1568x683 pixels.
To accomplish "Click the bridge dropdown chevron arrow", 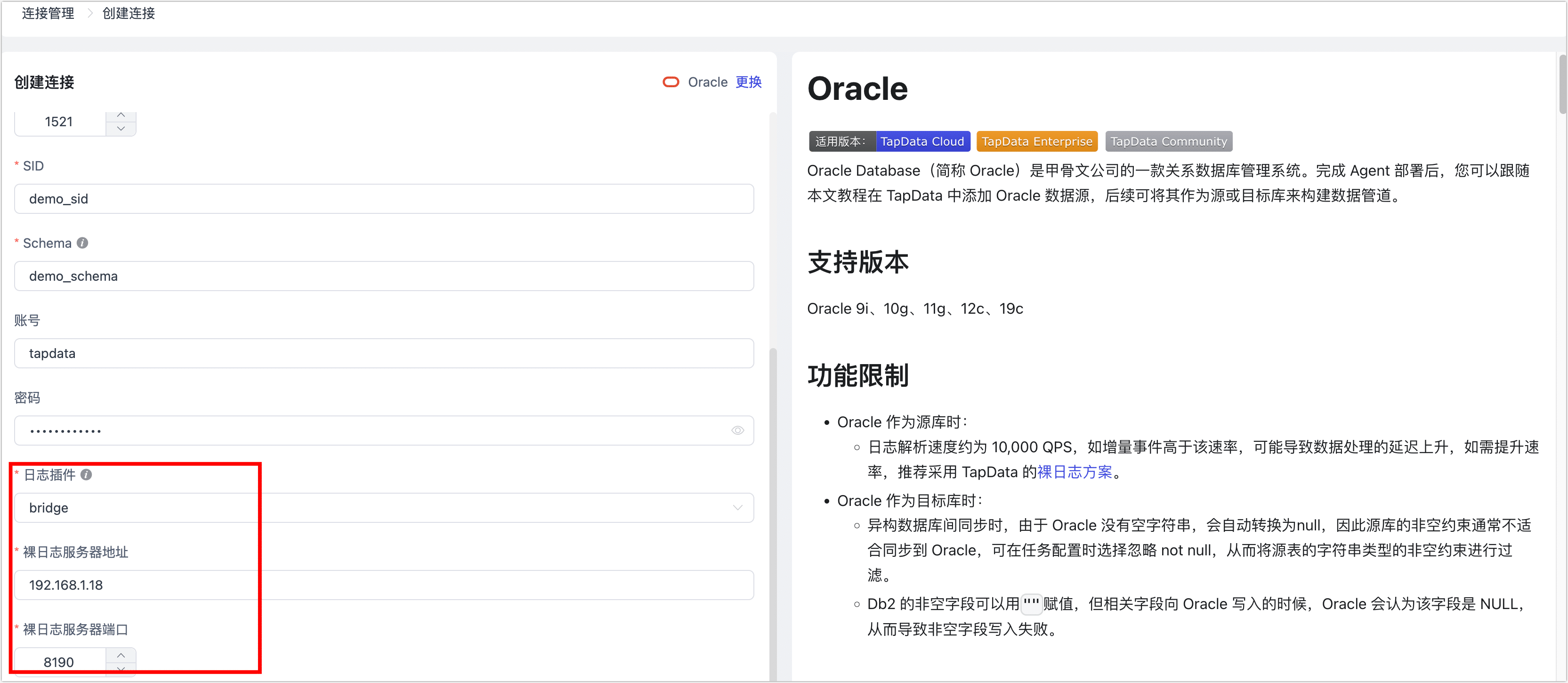I will [737, 508].
